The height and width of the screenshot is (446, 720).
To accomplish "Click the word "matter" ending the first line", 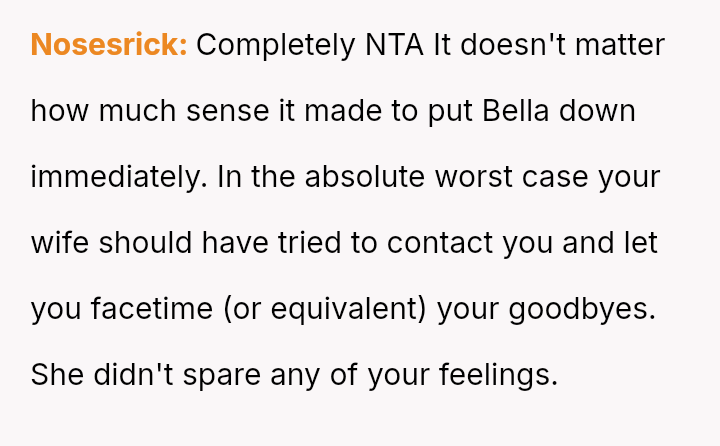I will [620, 45].
